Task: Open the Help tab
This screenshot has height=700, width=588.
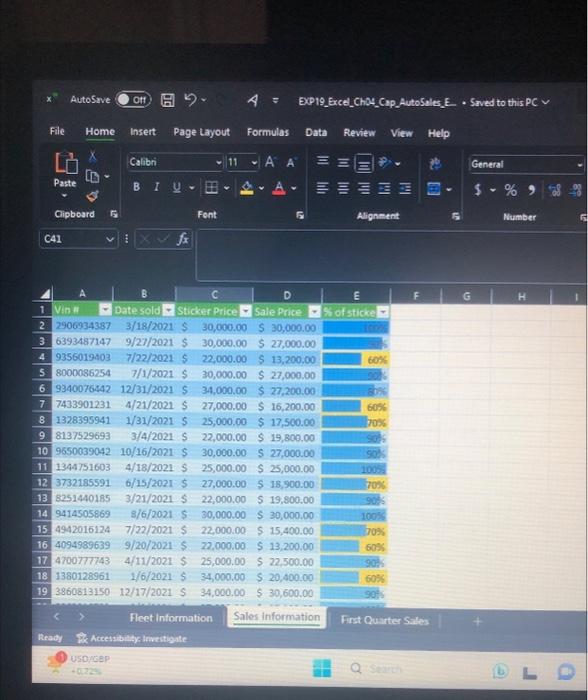Action: [438, 133]
